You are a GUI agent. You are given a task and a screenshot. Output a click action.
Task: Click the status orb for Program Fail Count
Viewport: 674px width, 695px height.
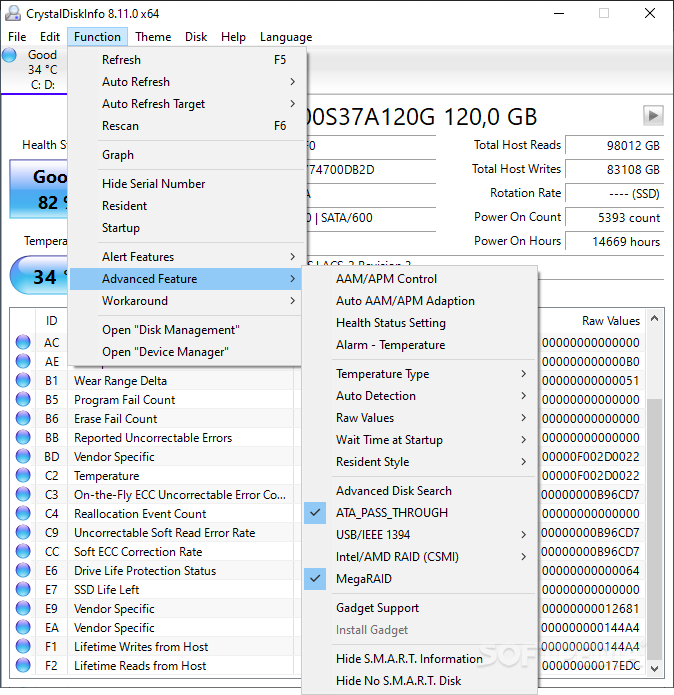(23, 399)
